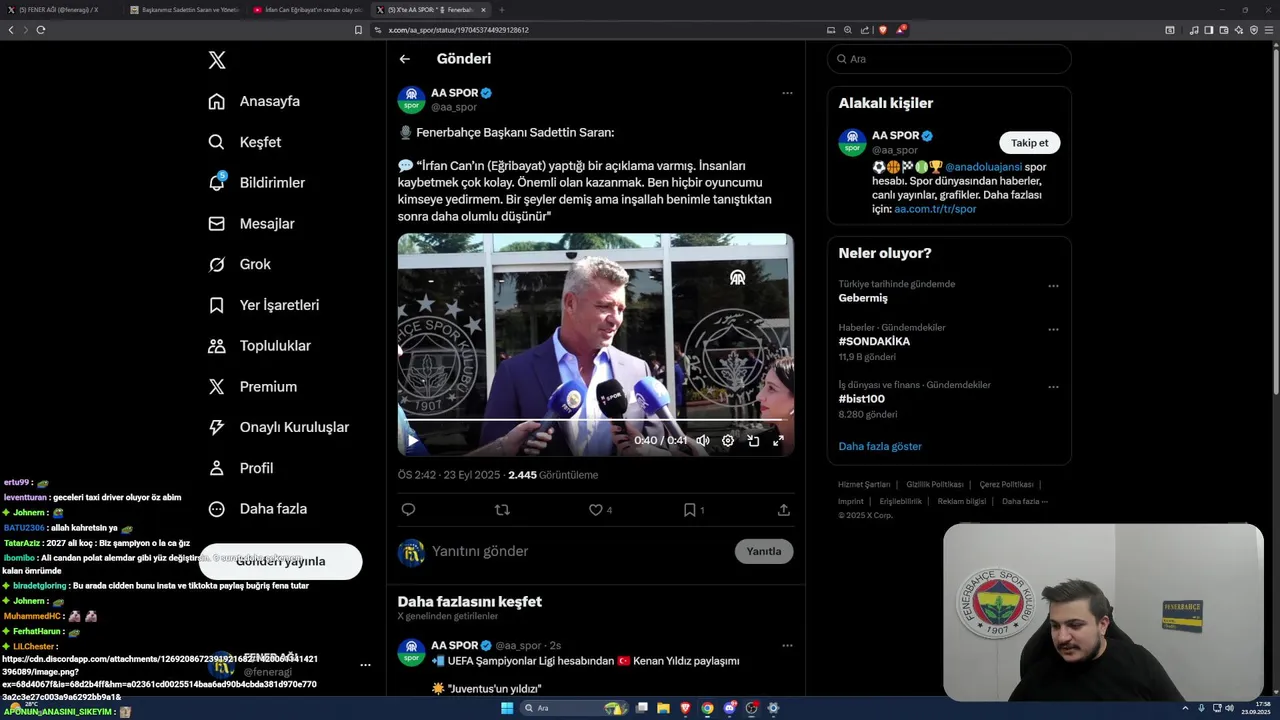The height and width of the screenshot is (720, 1280).
Task: Click the Yanıtla button
Action: pyautogui.click(x=764, y=551)
